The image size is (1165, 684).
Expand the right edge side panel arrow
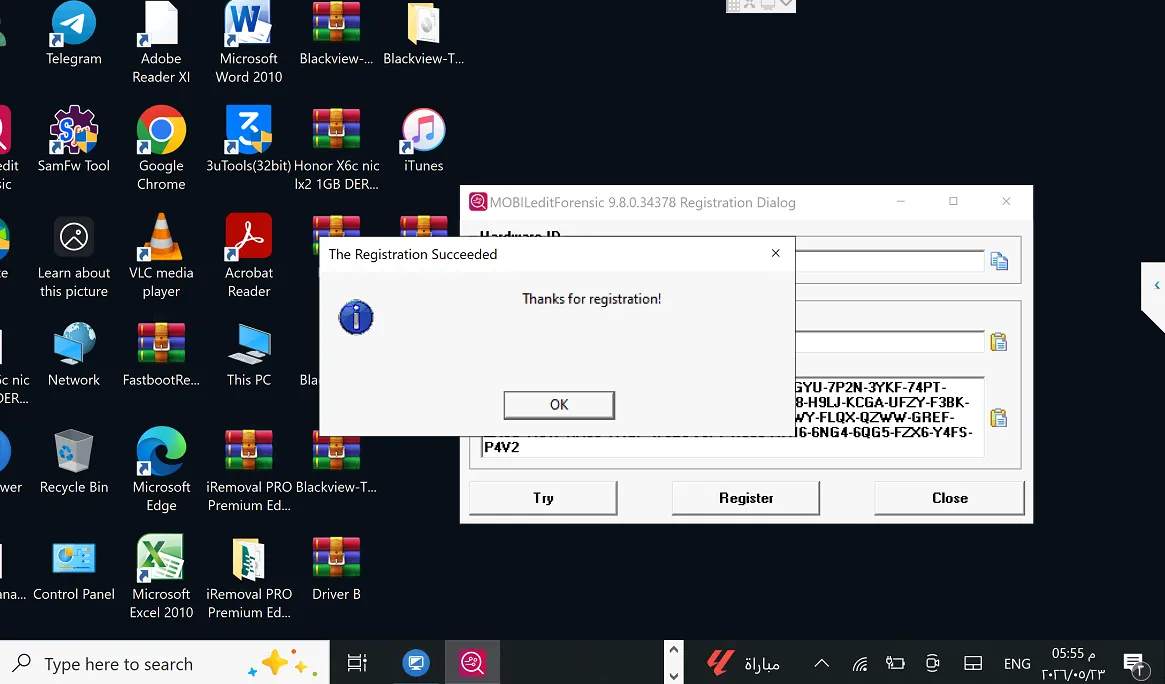click(x=1156, y=285)
